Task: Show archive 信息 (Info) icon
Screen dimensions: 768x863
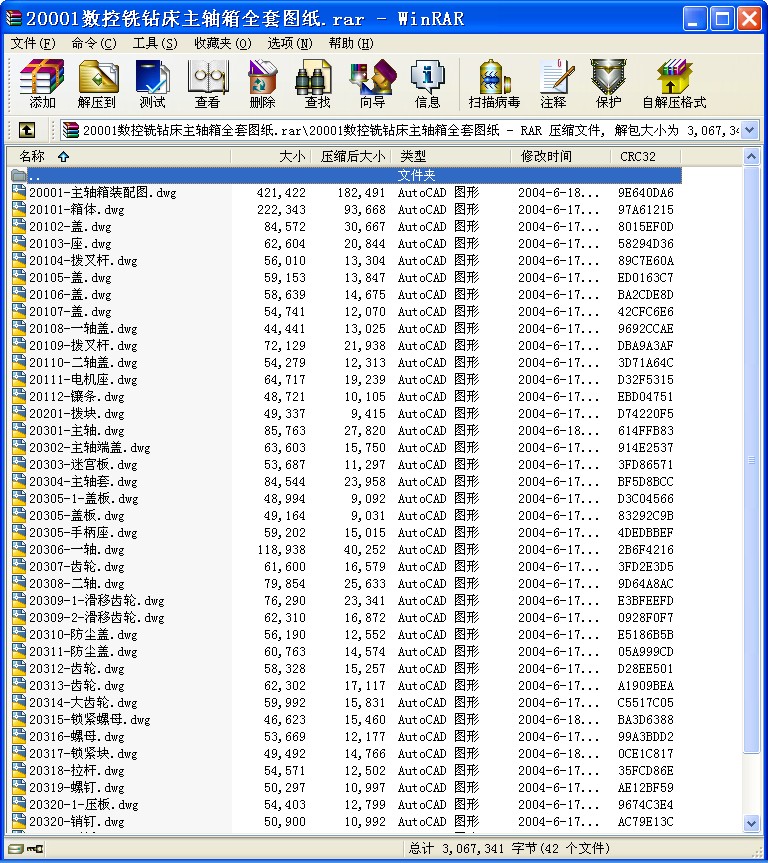Action: [427, 84]
